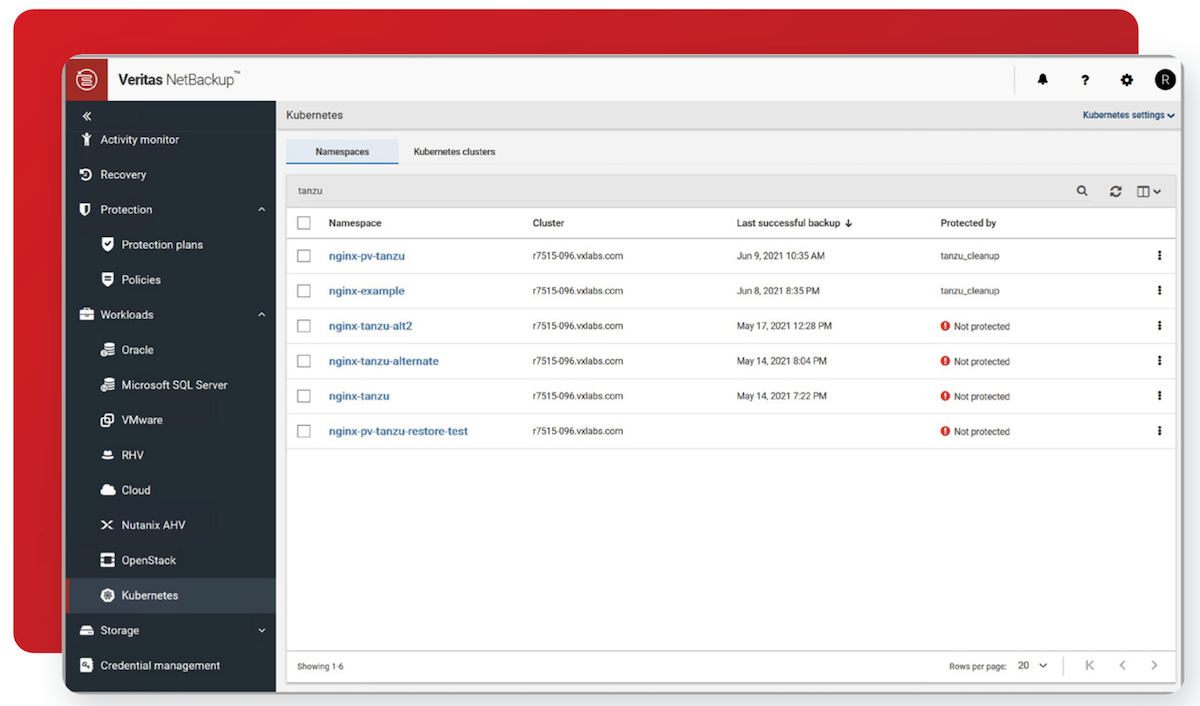Check the nginx-pv-tanzu-restore-test row checkbox
1200x706 pixels.
pyautogui.click(x=304, y=431)
